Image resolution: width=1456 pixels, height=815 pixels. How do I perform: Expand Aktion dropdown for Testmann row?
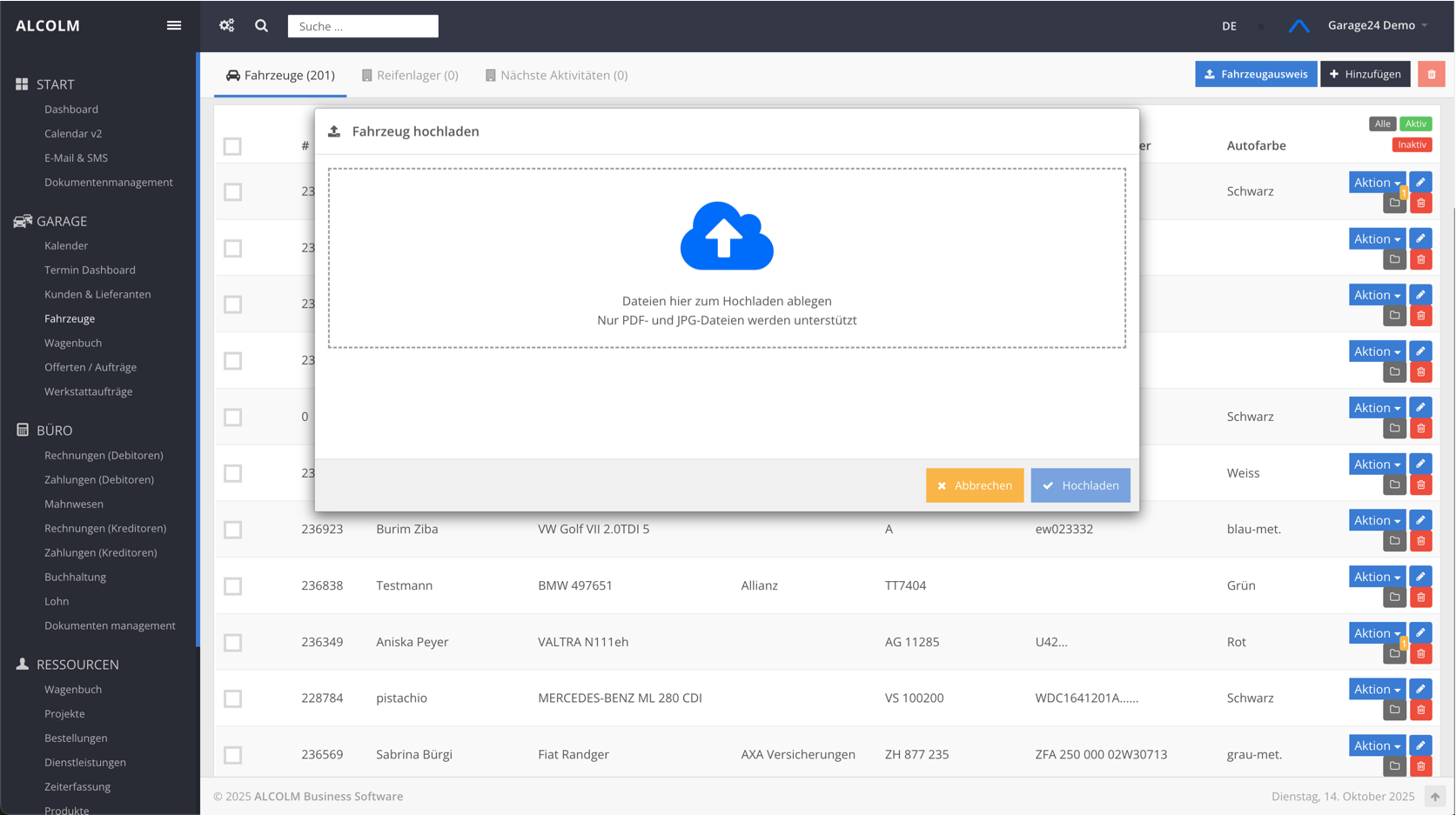(x=1377, y=577)
